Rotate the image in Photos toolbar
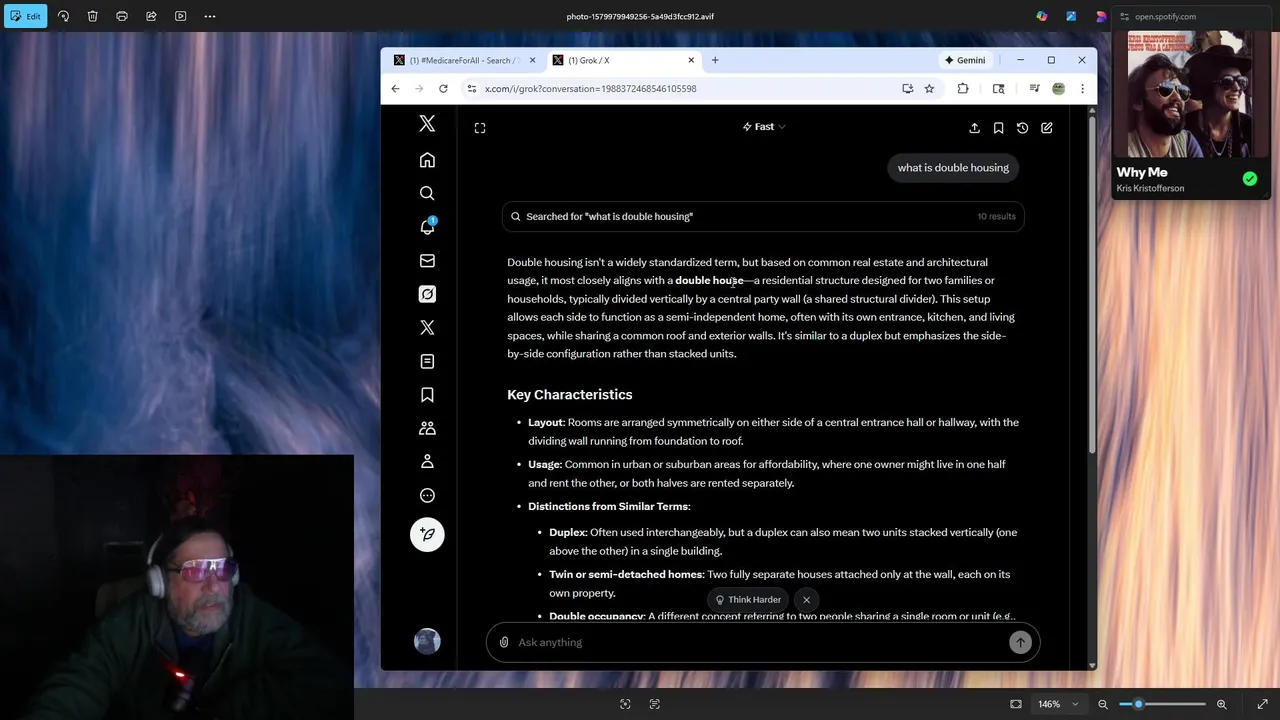Viewport: 1280px width, 720px height. pyautogui.click(x=63, y=16)
